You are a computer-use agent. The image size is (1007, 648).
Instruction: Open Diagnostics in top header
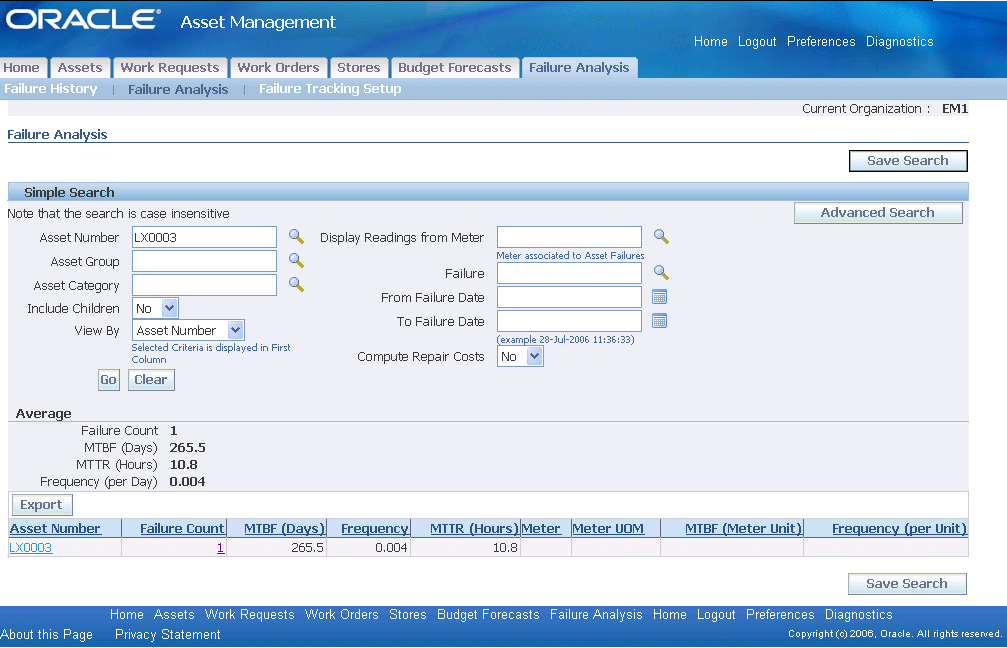tap(900, 42)
